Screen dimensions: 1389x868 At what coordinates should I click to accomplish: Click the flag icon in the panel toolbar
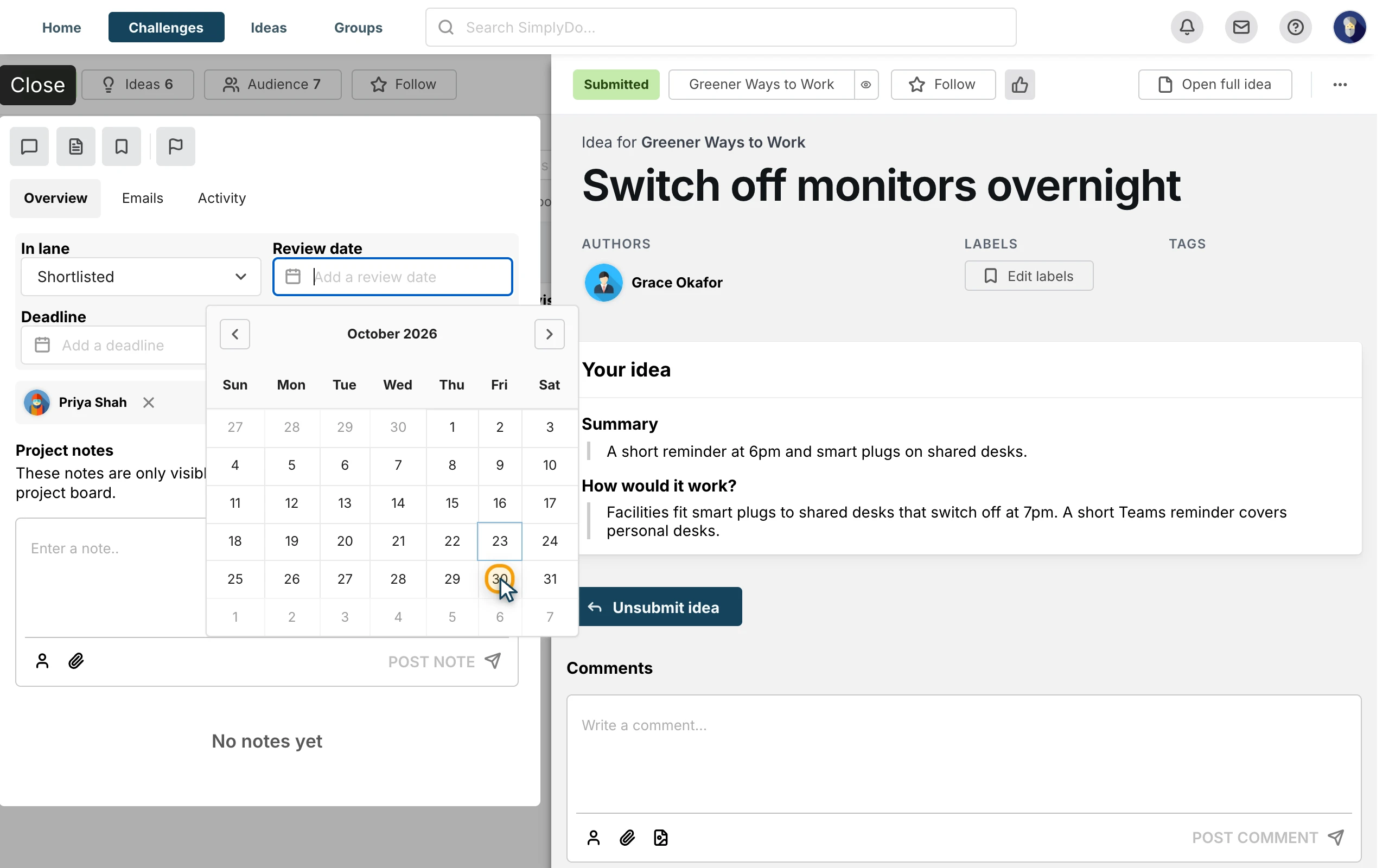point(176,146)
